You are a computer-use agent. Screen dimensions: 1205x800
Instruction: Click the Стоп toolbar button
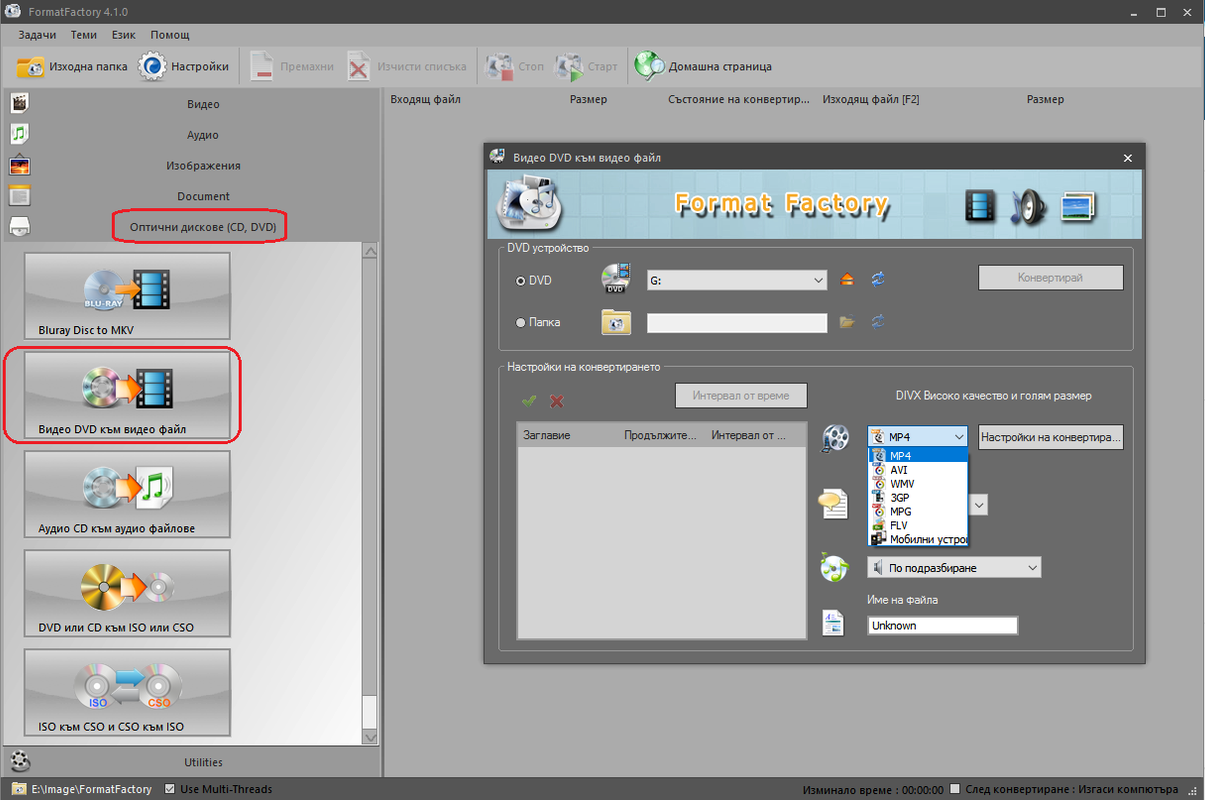click(515, 67)
